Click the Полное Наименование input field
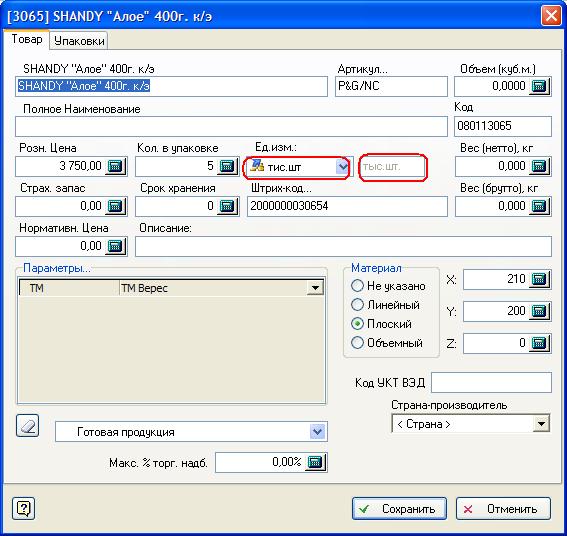Screen dimensions: 567x536 click(x=231, y=126)
